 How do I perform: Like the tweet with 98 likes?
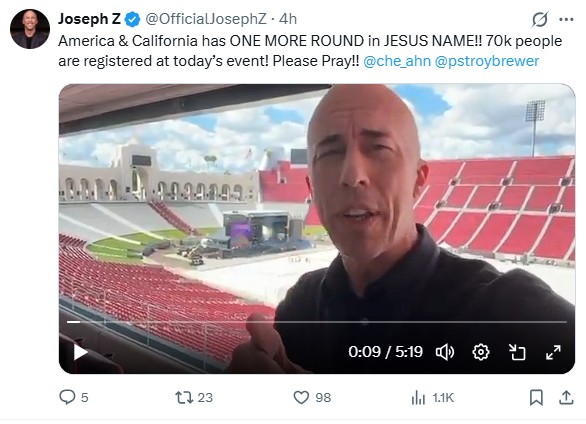pyautogui.click(x=301, y=397)
